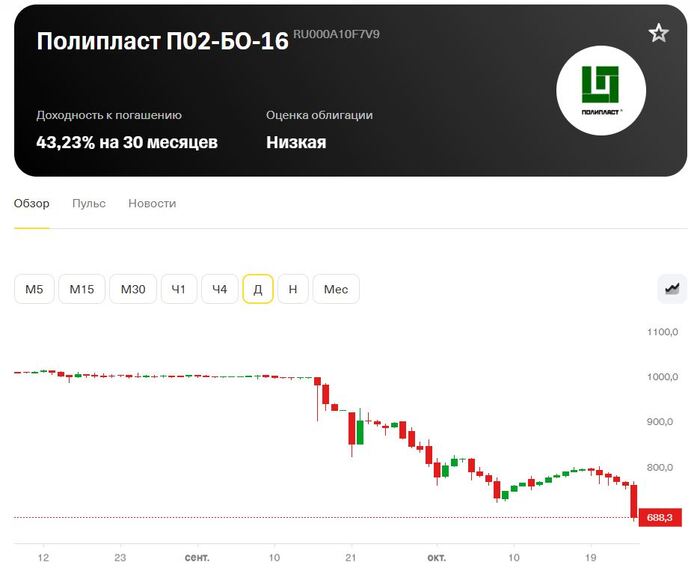700x571 pixels.
Task: Select the Н weekly timeframe
Action: pos(293,289)
